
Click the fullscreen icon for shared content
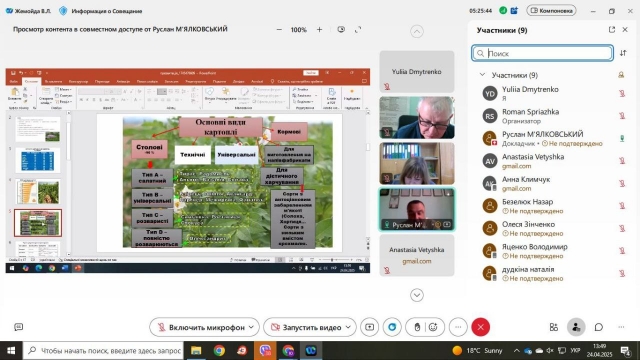coord(358,30)
